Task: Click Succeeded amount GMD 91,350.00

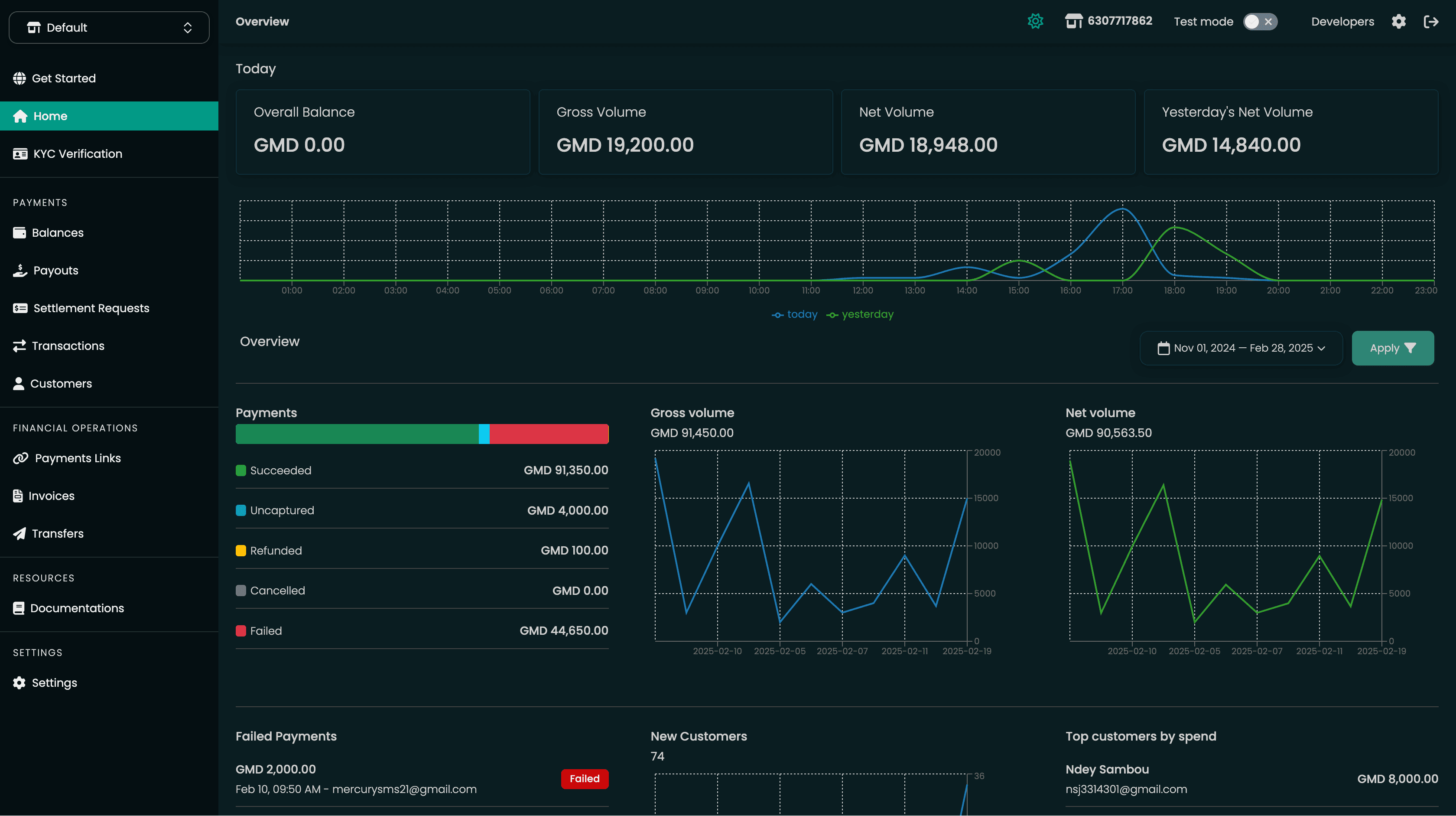Action: coord(566,470)
